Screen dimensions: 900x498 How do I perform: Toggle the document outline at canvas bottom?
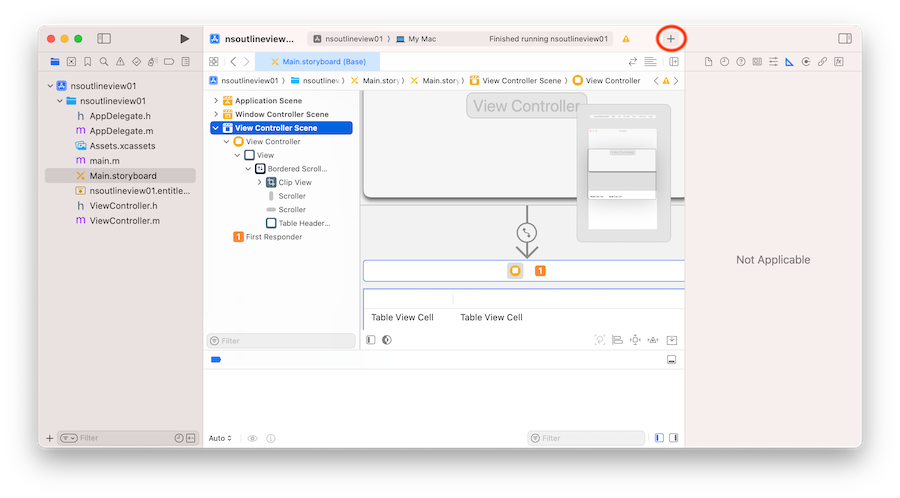click(x=371, y=340)
